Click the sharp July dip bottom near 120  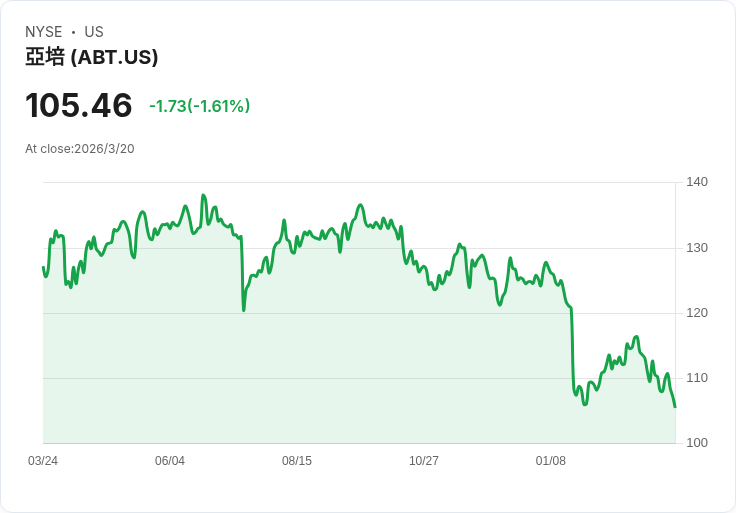[x=244, y=310]
